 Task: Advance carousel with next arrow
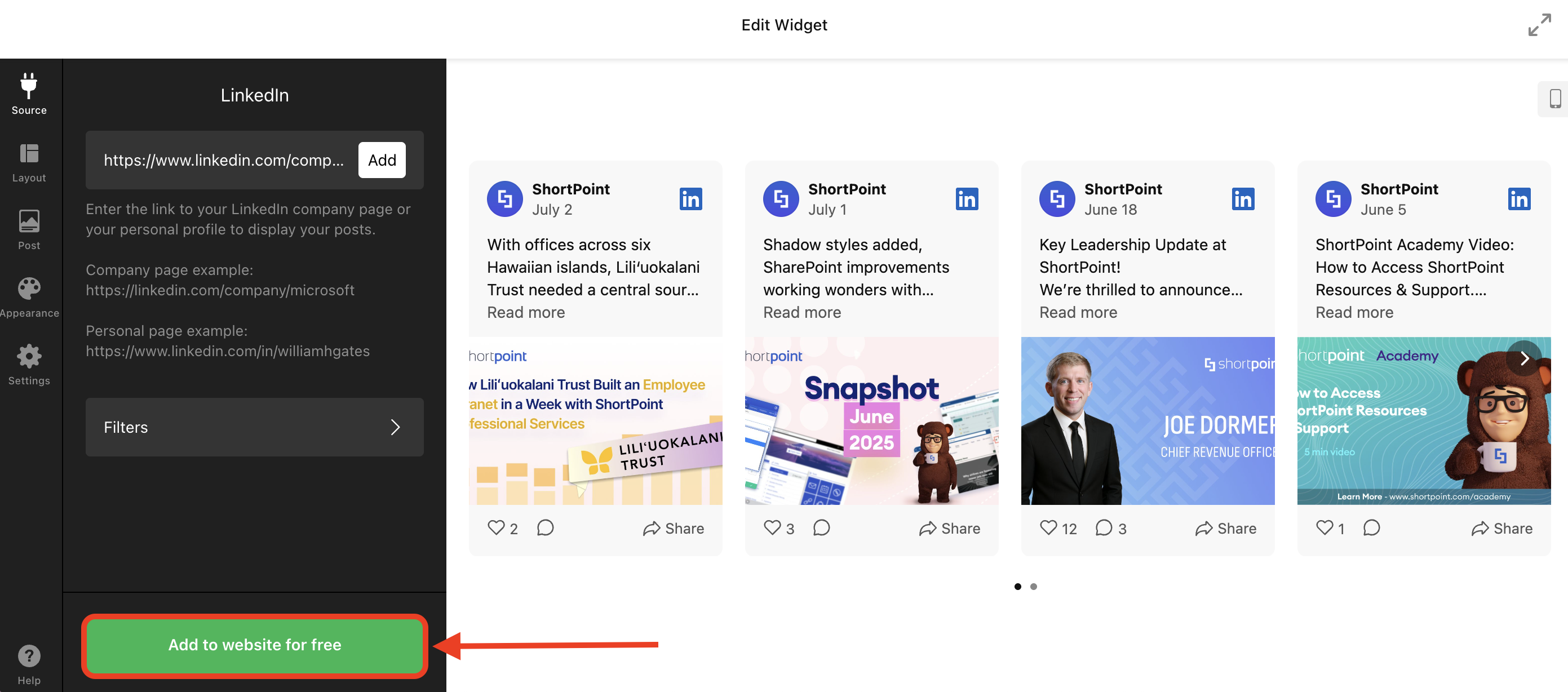[1523, 358]
